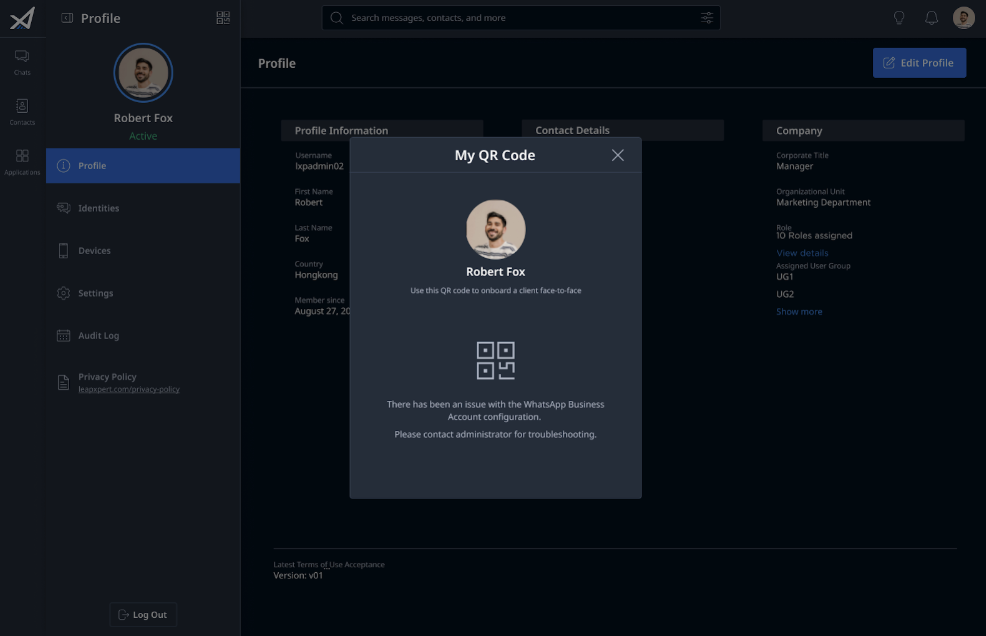Click the Active status label

[x=143, y=136]
